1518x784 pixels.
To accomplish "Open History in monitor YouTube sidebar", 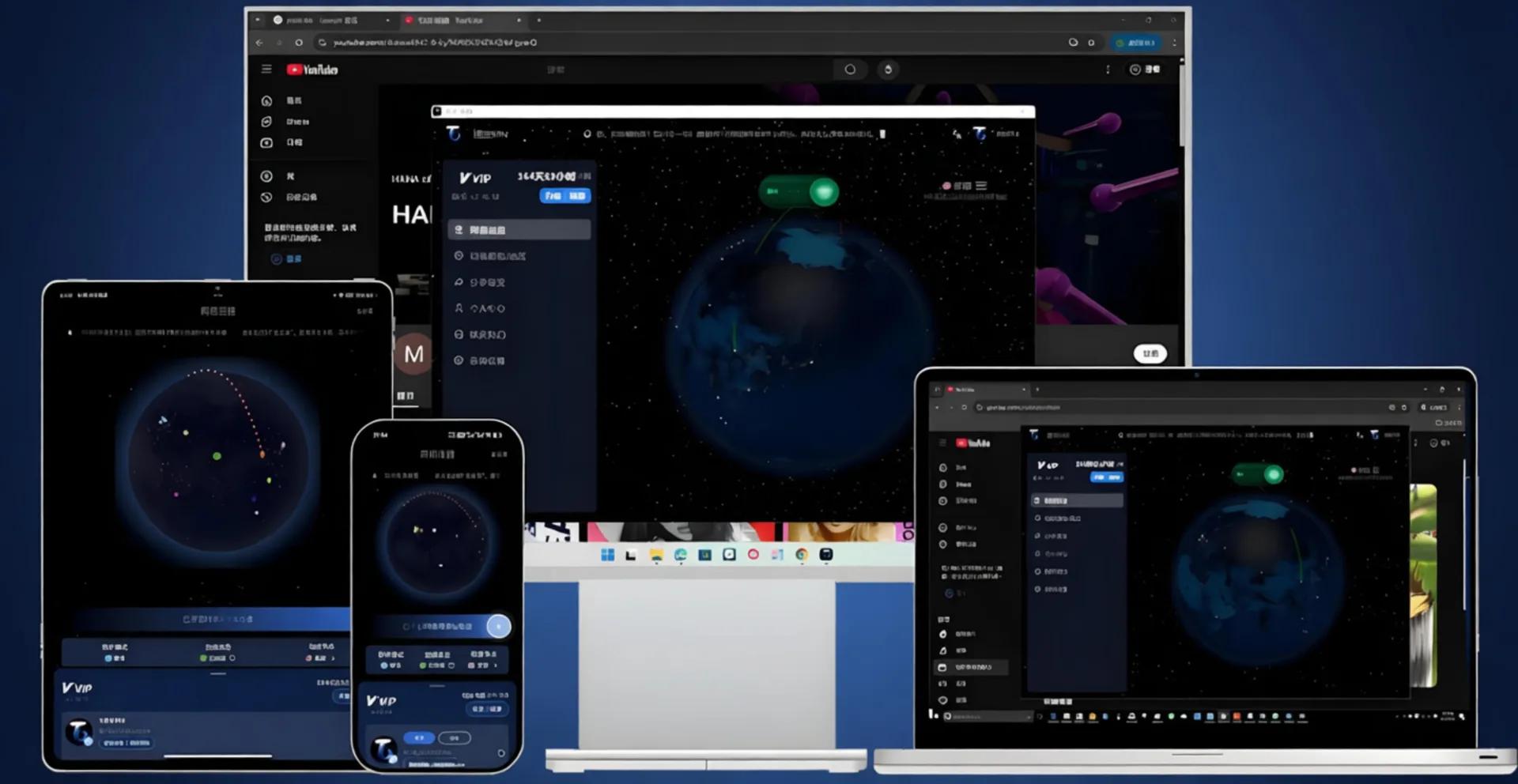I will pos(289,197).
